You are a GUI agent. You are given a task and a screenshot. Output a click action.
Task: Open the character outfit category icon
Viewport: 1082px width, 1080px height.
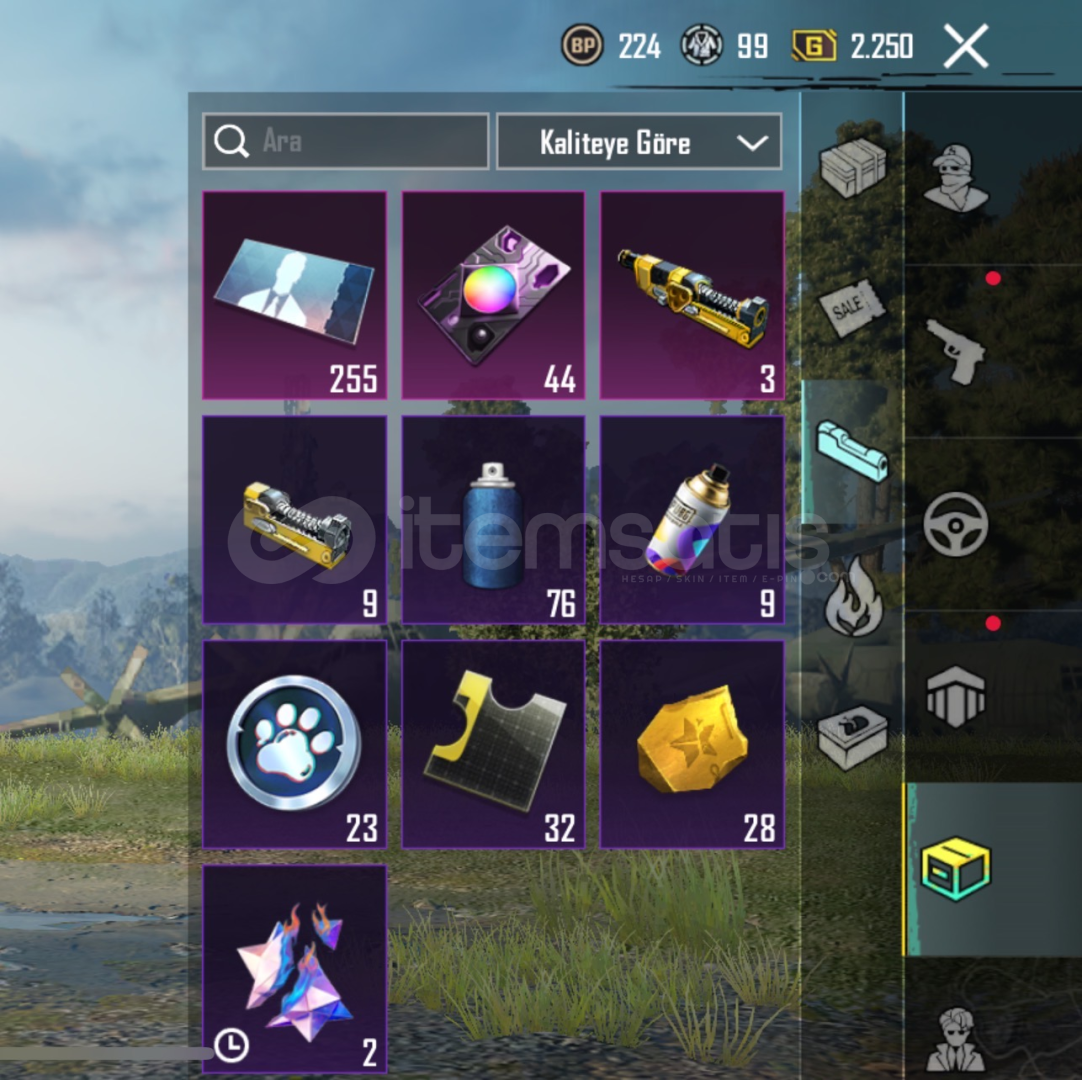click(x=956, y=178)
